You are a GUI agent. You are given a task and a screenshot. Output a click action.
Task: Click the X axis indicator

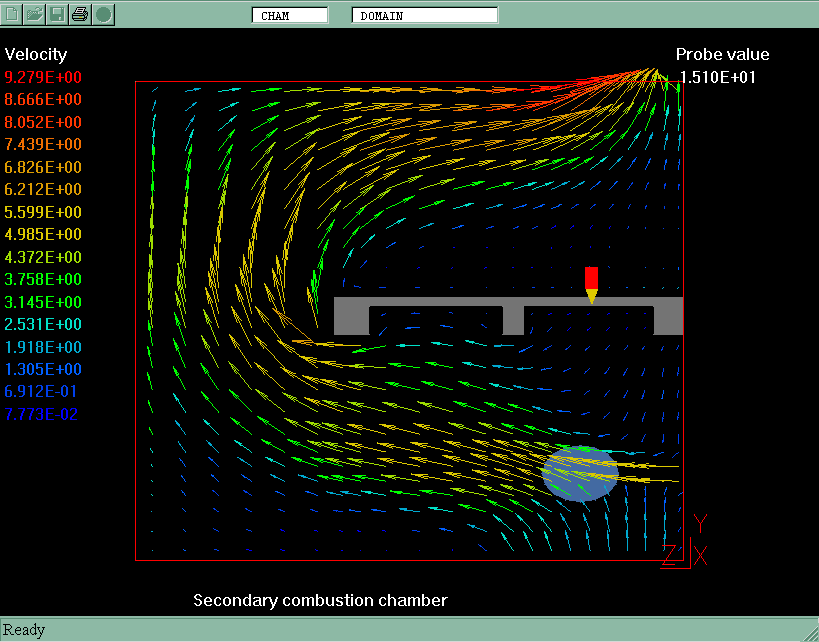701,557
